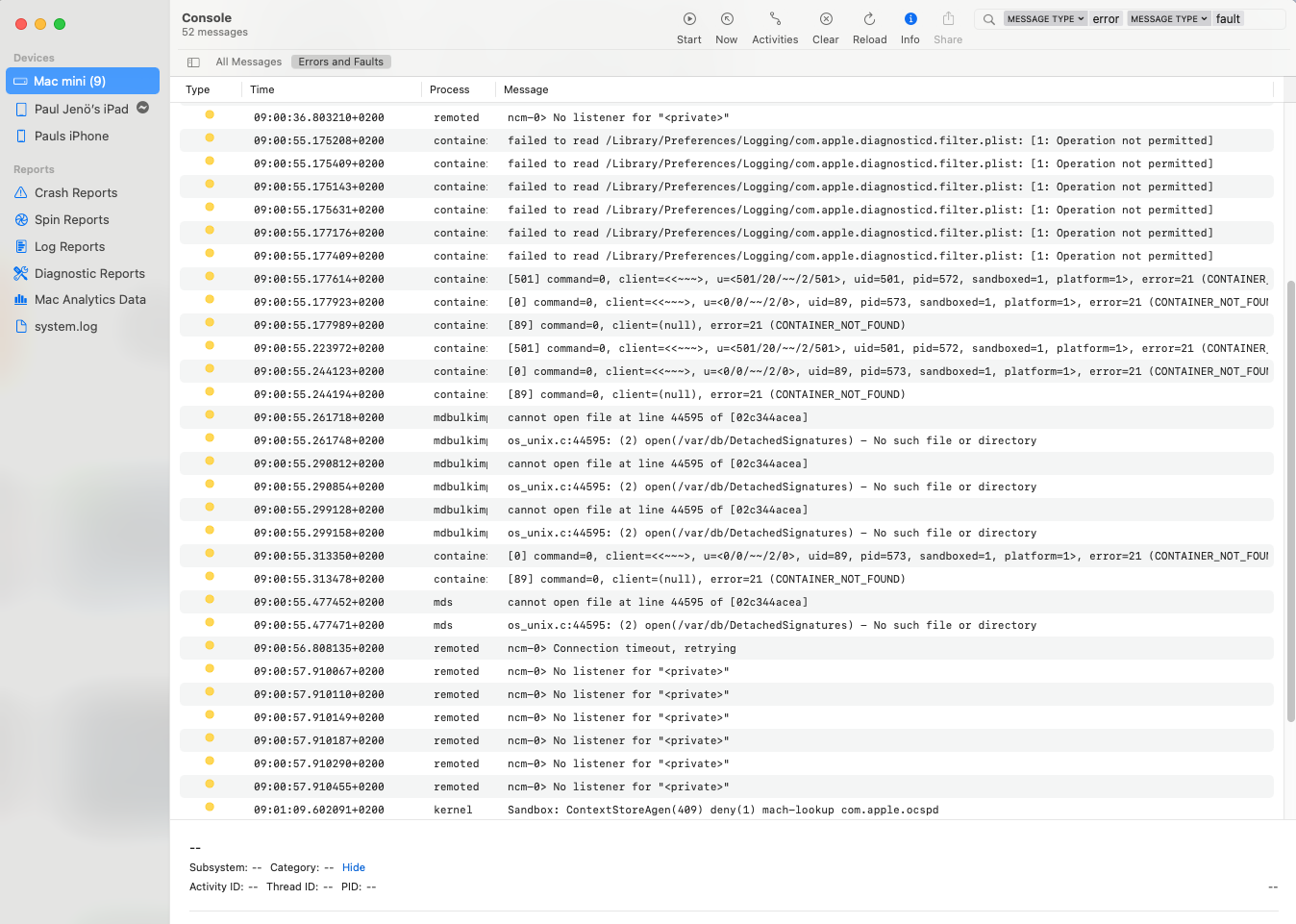The image size is (1296, 924).
Task: Open the fault Message Type dropdown
Action: coord(1168,19)
